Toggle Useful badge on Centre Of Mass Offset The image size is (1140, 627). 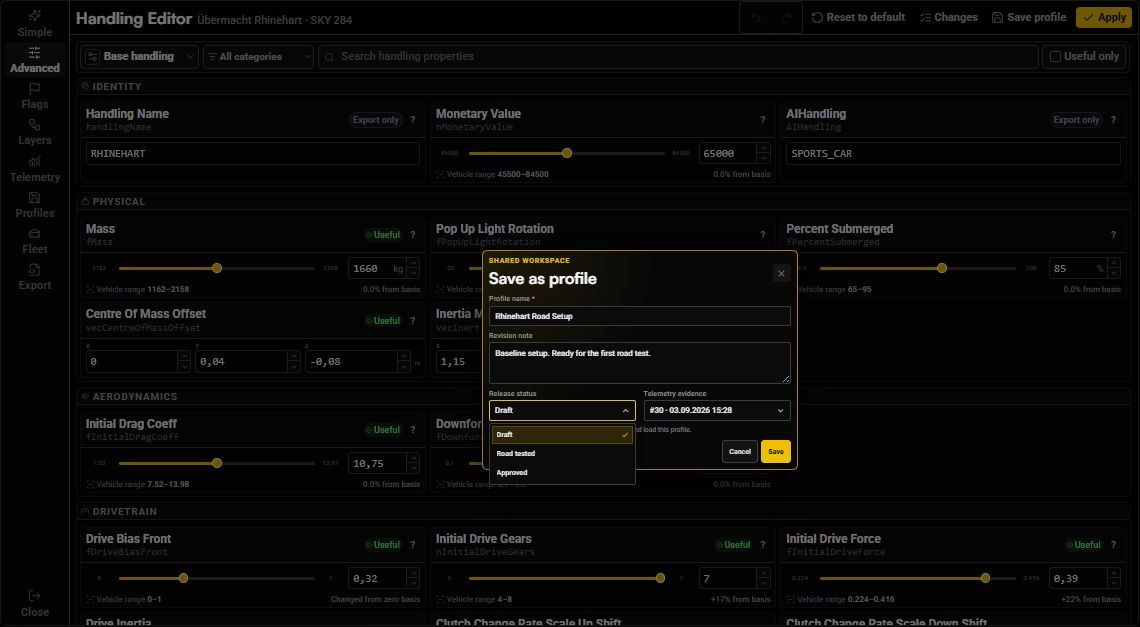click(382, 321)
